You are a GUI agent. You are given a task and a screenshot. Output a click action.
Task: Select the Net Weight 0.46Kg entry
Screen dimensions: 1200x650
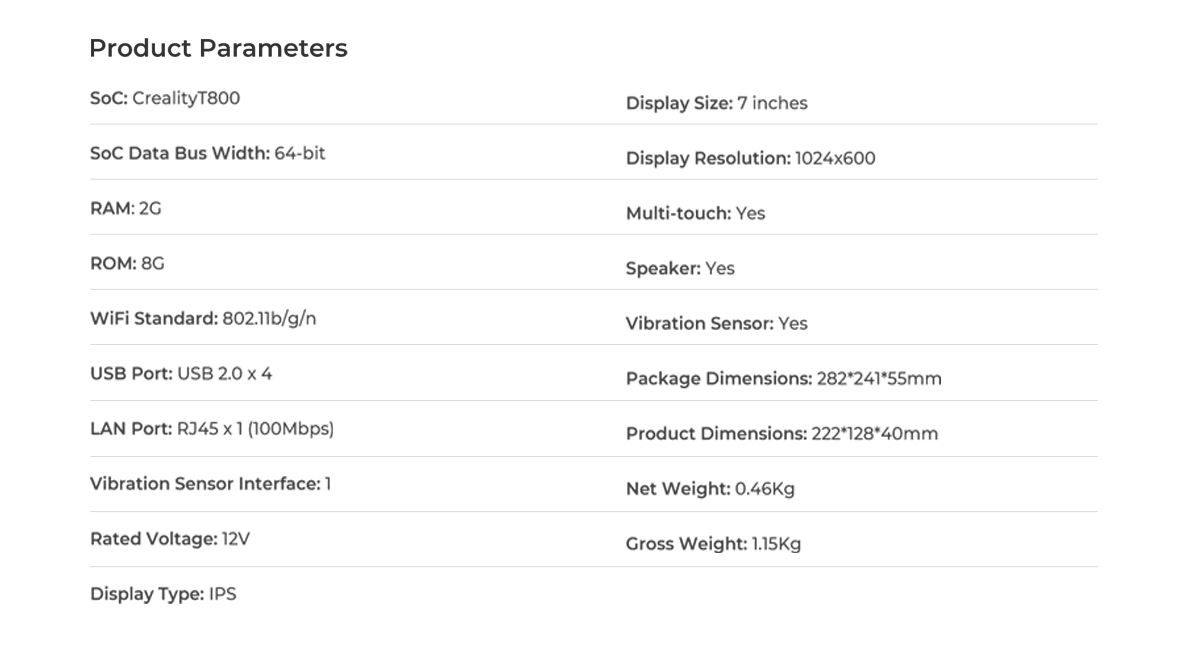[711, 489]
